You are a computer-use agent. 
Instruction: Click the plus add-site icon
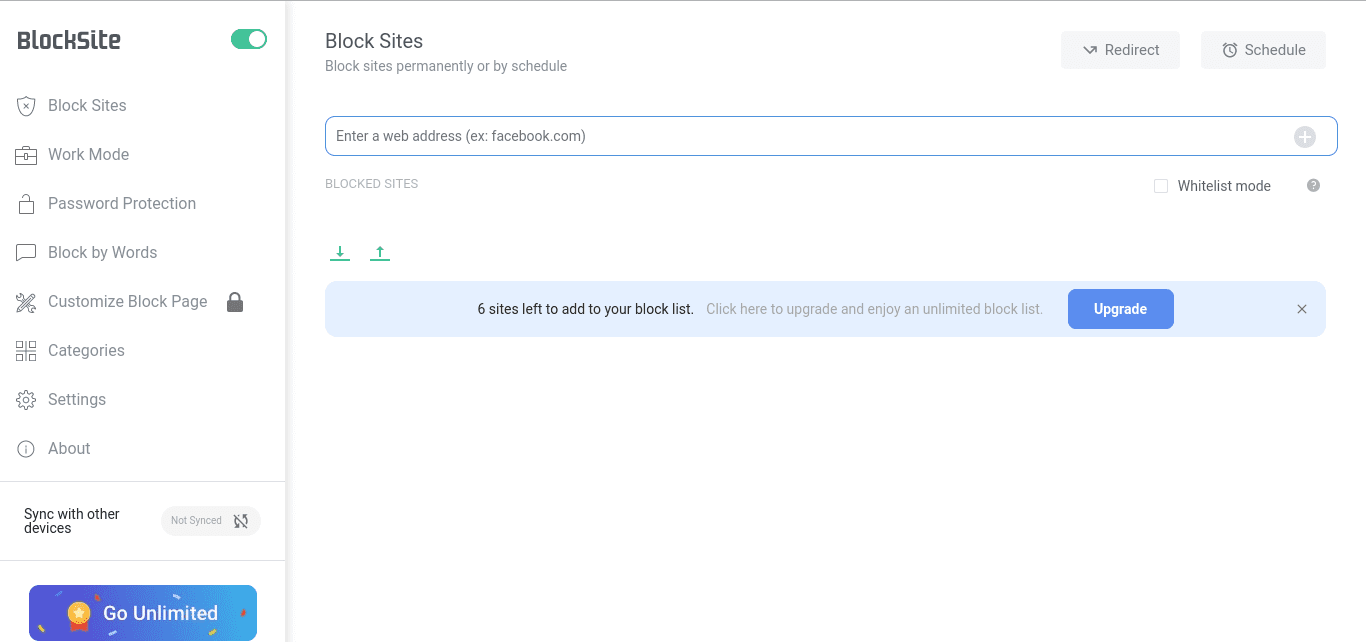click(1305, 137)
